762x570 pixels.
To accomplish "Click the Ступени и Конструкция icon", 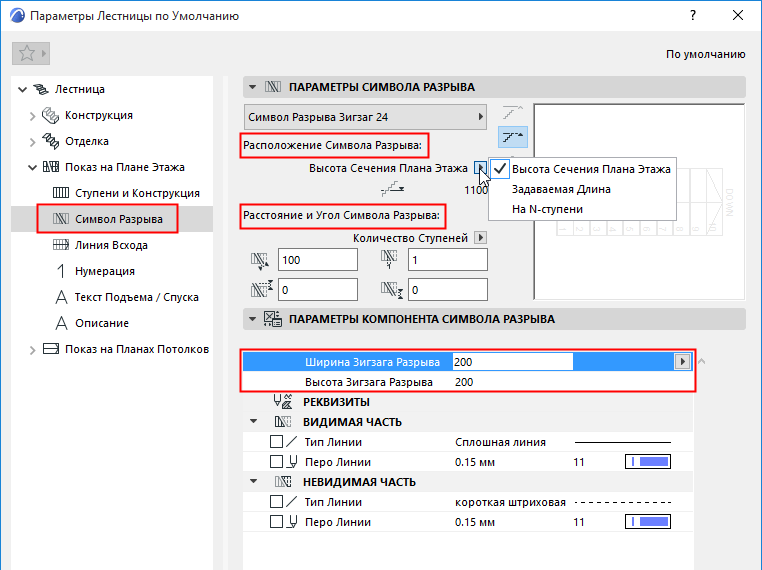I will pos(61,193).
